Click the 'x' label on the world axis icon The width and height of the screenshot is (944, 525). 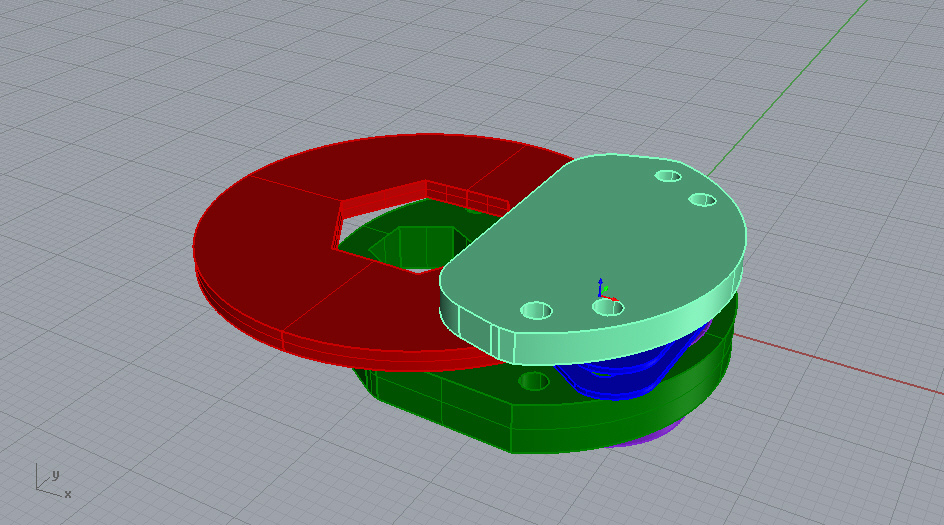(68, 494)
